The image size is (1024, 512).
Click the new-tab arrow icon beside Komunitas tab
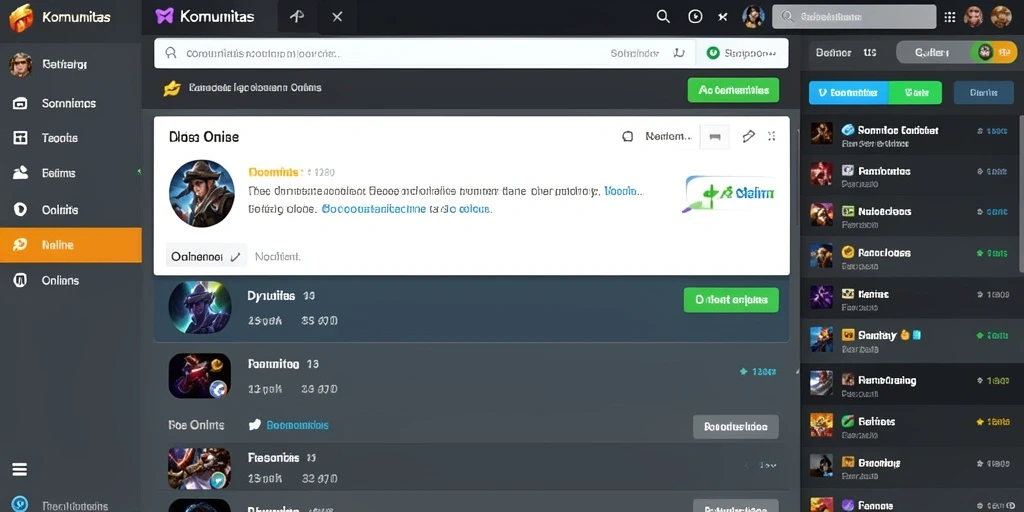[296, 17]
